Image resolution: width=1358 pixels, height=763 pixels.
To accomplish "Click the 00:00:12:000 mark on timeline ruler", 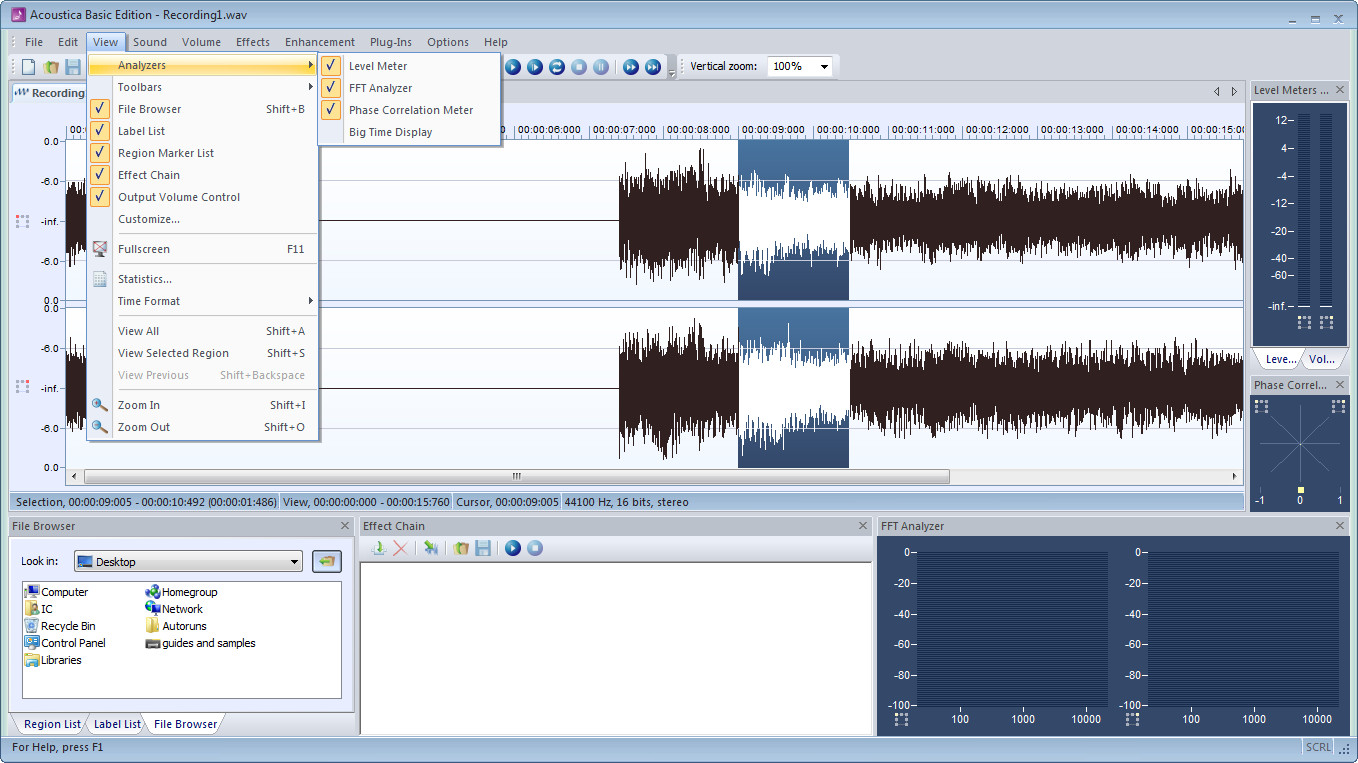I will pos(998,130).
